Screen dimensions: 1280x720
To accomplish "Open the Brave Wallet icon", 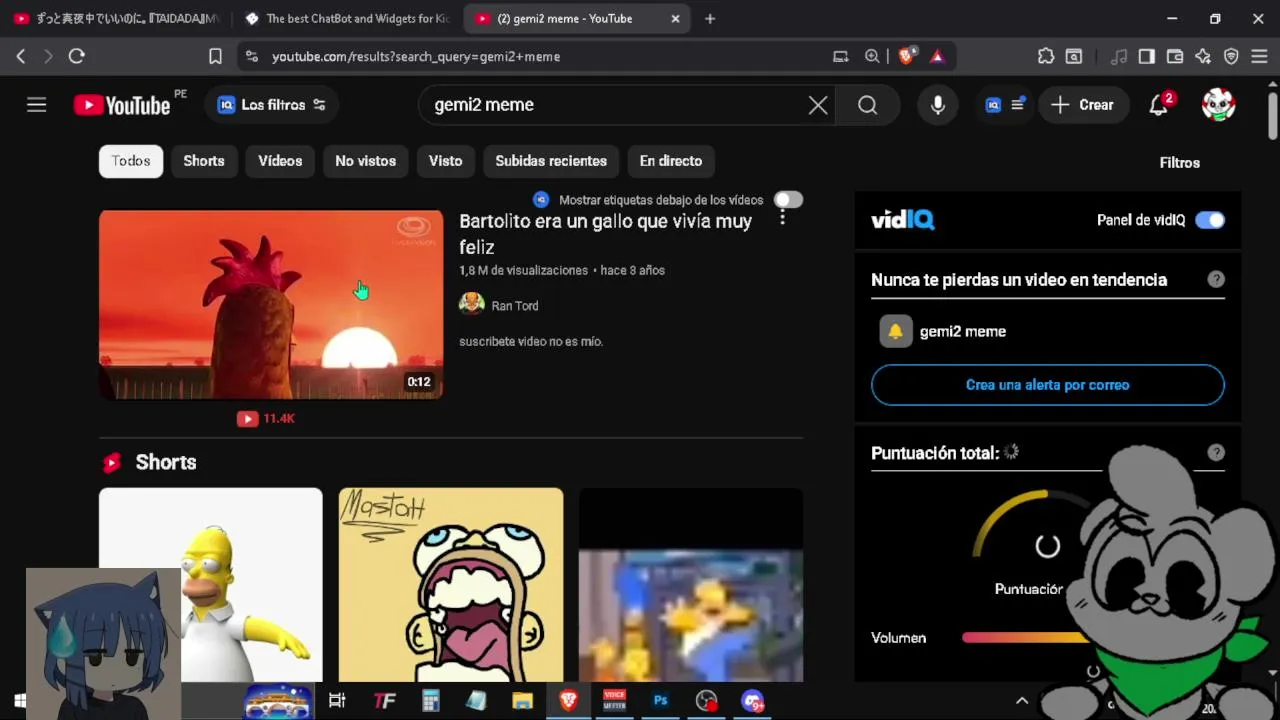I will [1175, 57].
